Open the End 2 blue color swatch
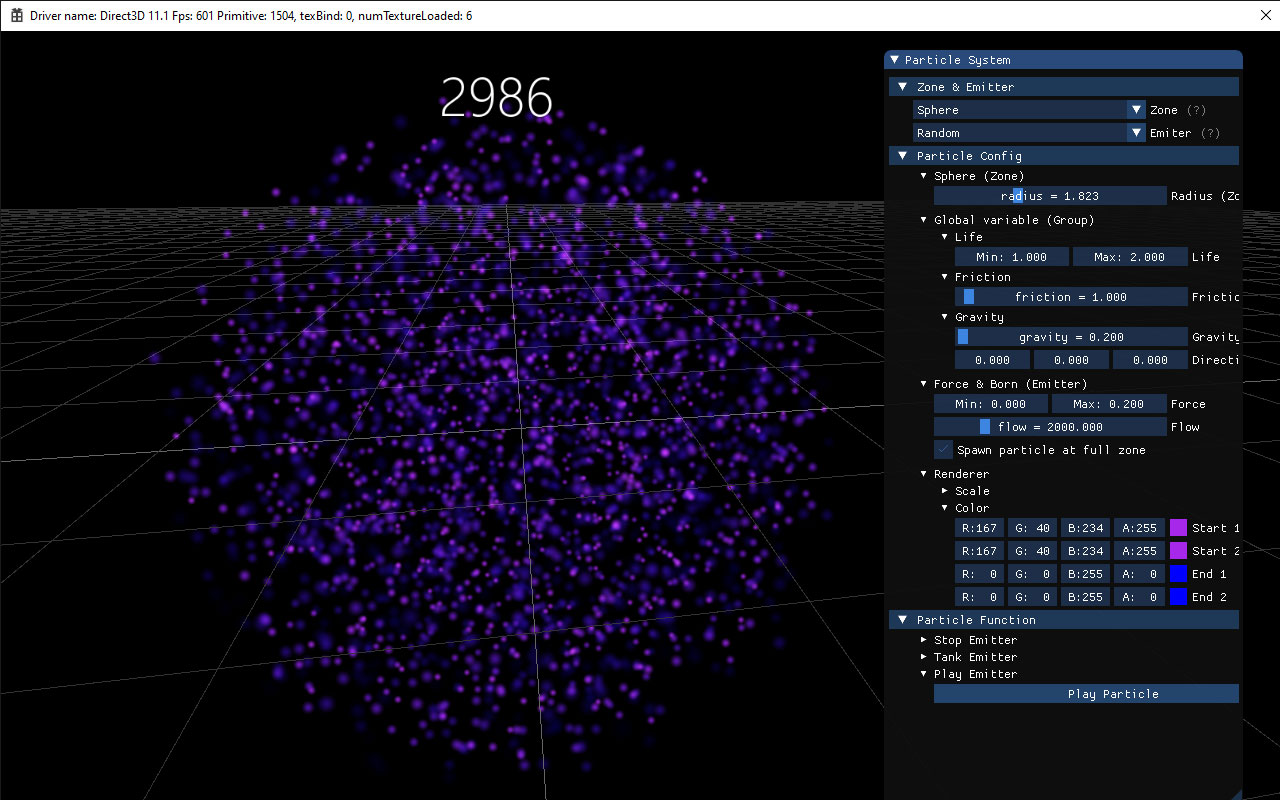The height and width of the screenshot is (800, 1280). tap(1178, 597)
